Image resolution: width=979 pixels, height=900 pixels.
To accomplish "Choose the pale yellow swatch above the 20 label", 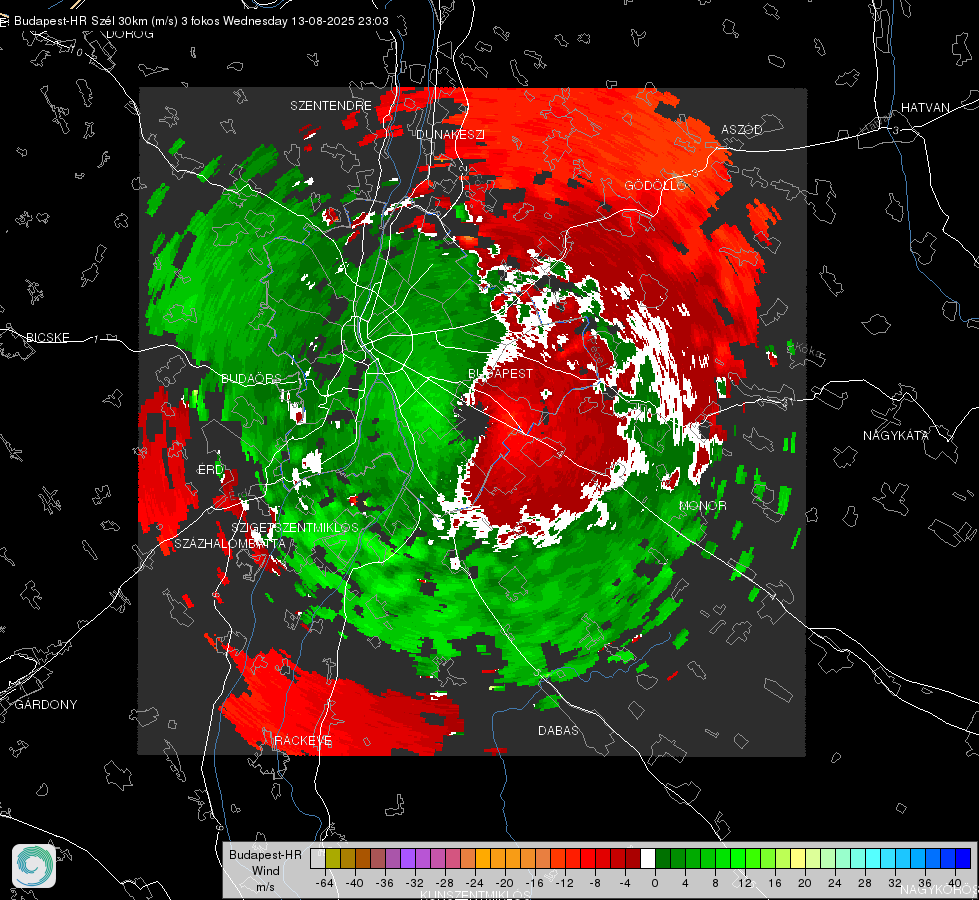I will [798, 859].
